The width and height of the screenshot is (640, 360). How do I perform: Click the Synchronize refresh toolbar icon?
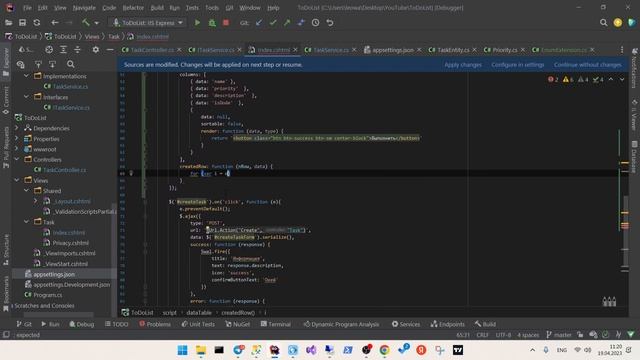pos(37,23)
